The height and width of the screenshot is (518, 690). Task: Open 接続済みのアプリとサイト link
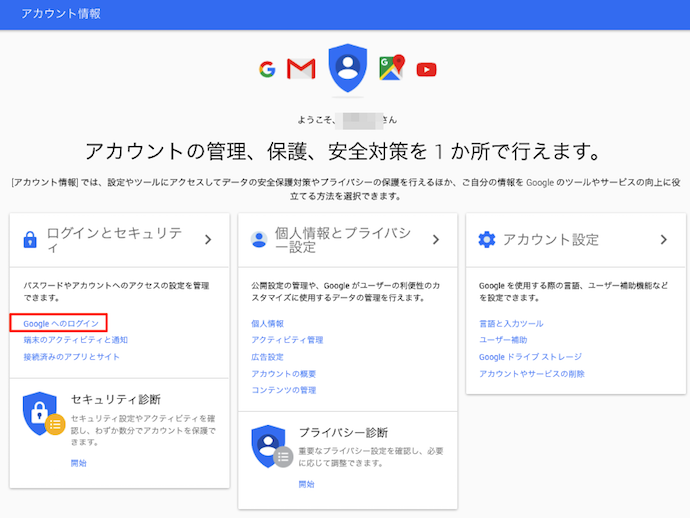click(71, 356)
